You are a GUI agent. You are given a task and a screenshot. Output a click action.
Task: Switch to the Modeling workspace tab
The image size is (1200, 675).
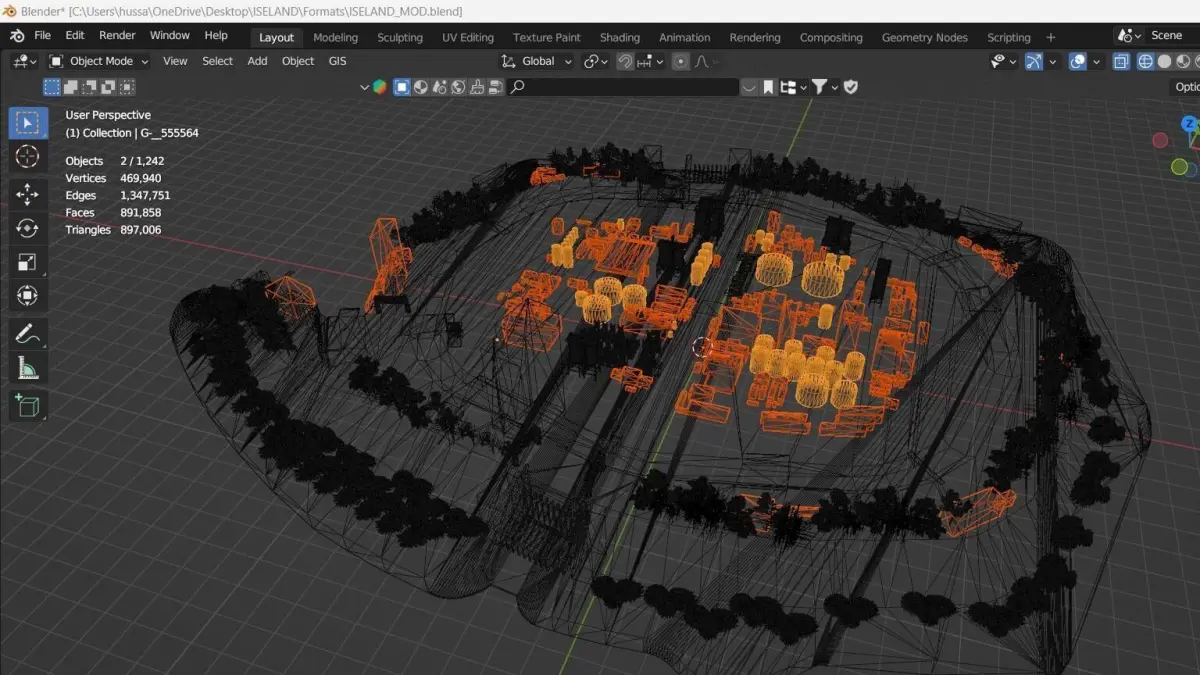[x=335, y=37]
